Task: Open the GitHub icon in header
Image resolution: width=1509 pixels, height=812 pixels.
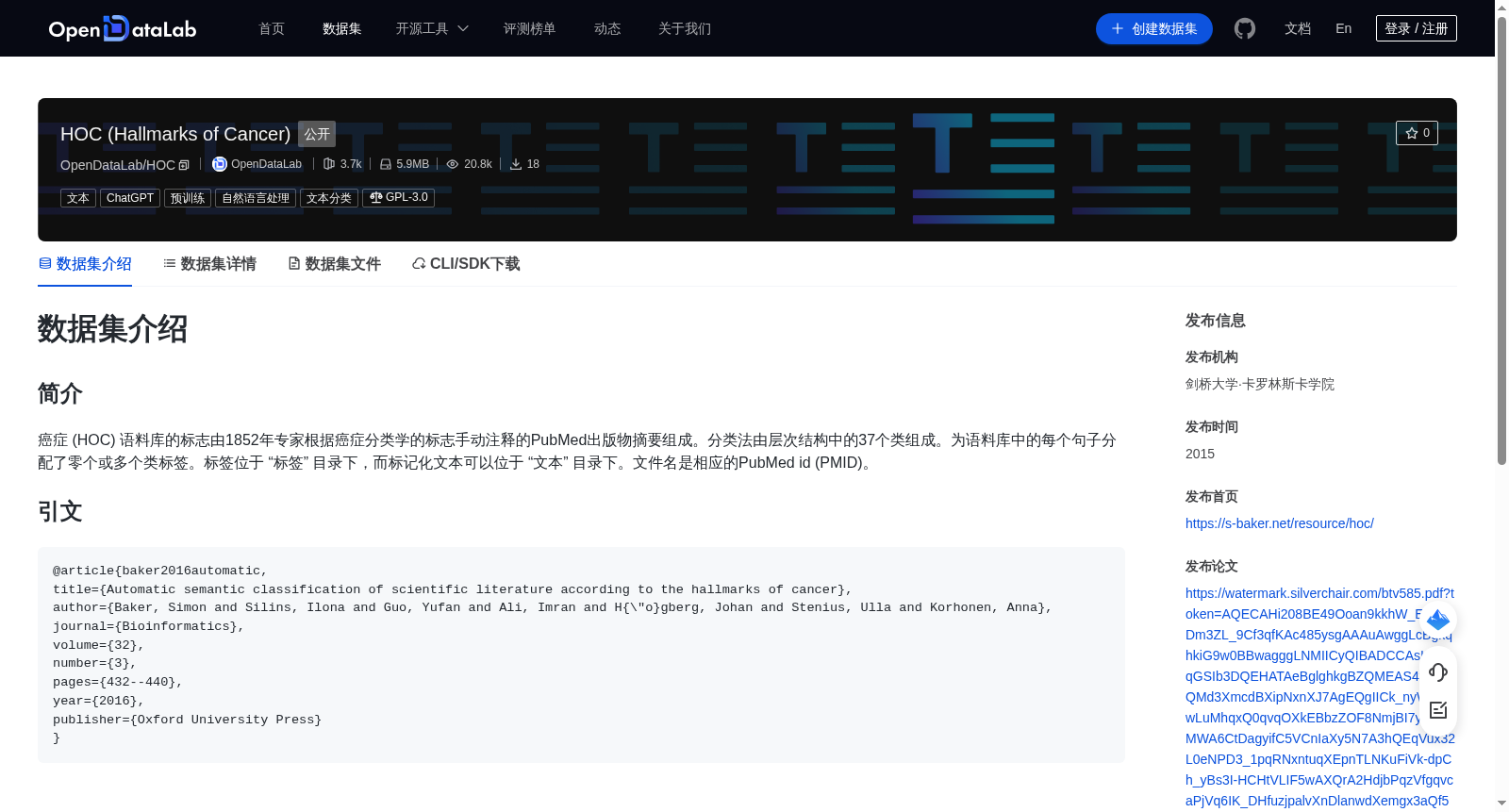Action: tap(1245, 29)
